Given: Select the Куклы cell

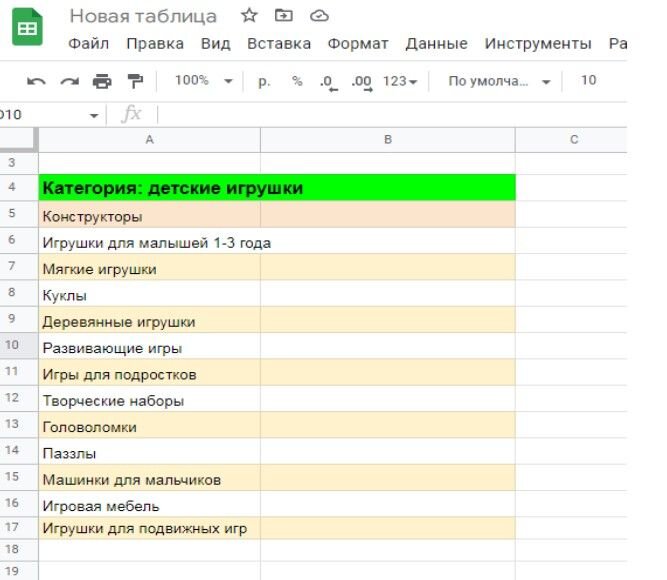Looking at the screenshot, I should 149,294.
